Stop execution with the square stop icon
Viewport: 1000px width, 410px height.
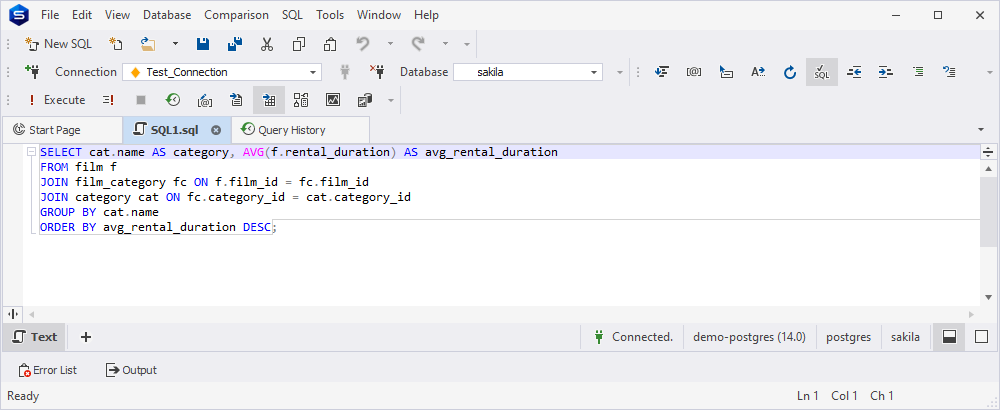141,100
